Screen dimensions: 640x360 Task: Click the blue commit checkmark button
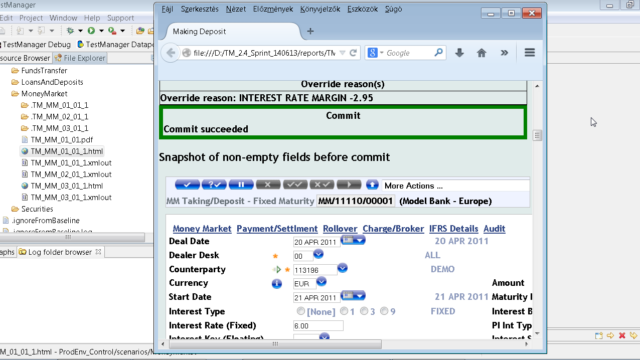coord(187,185)
